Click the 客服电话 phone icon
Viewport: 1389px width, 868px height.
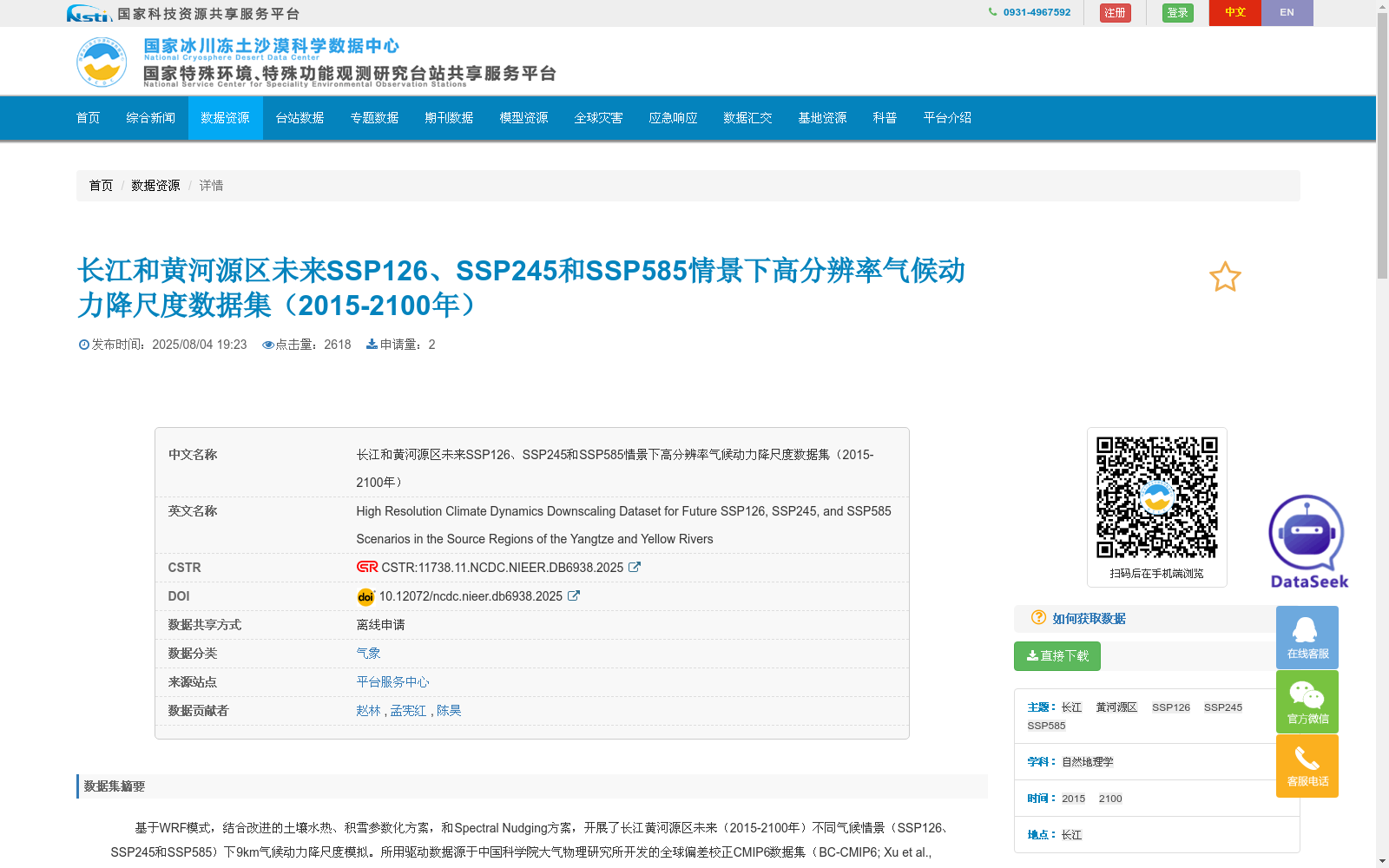1307,766
